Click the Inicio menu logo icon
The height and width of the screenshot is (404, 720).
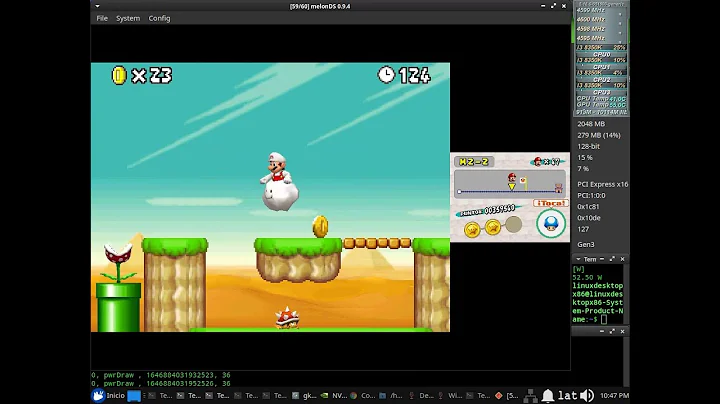[x=98, y=395]
